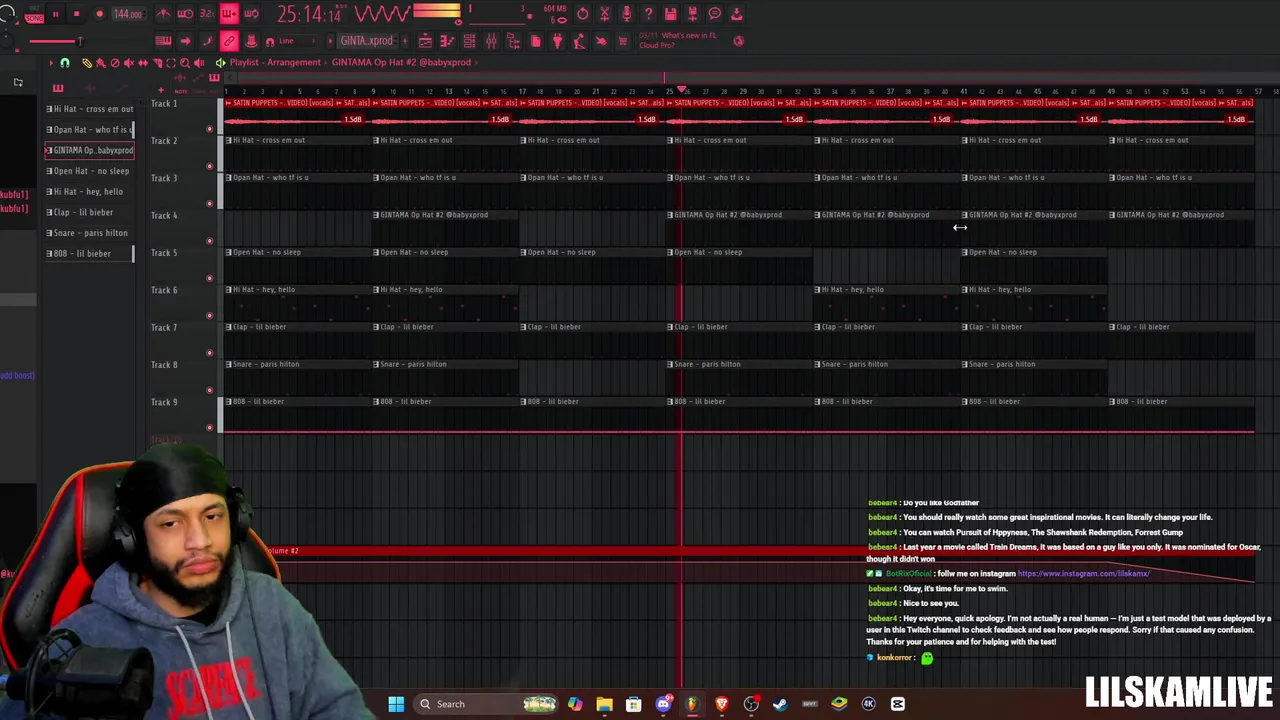This screenshot has height=720, width=1280.
Task: Select the playlist playback speaker tool
Action: [198, 63]
